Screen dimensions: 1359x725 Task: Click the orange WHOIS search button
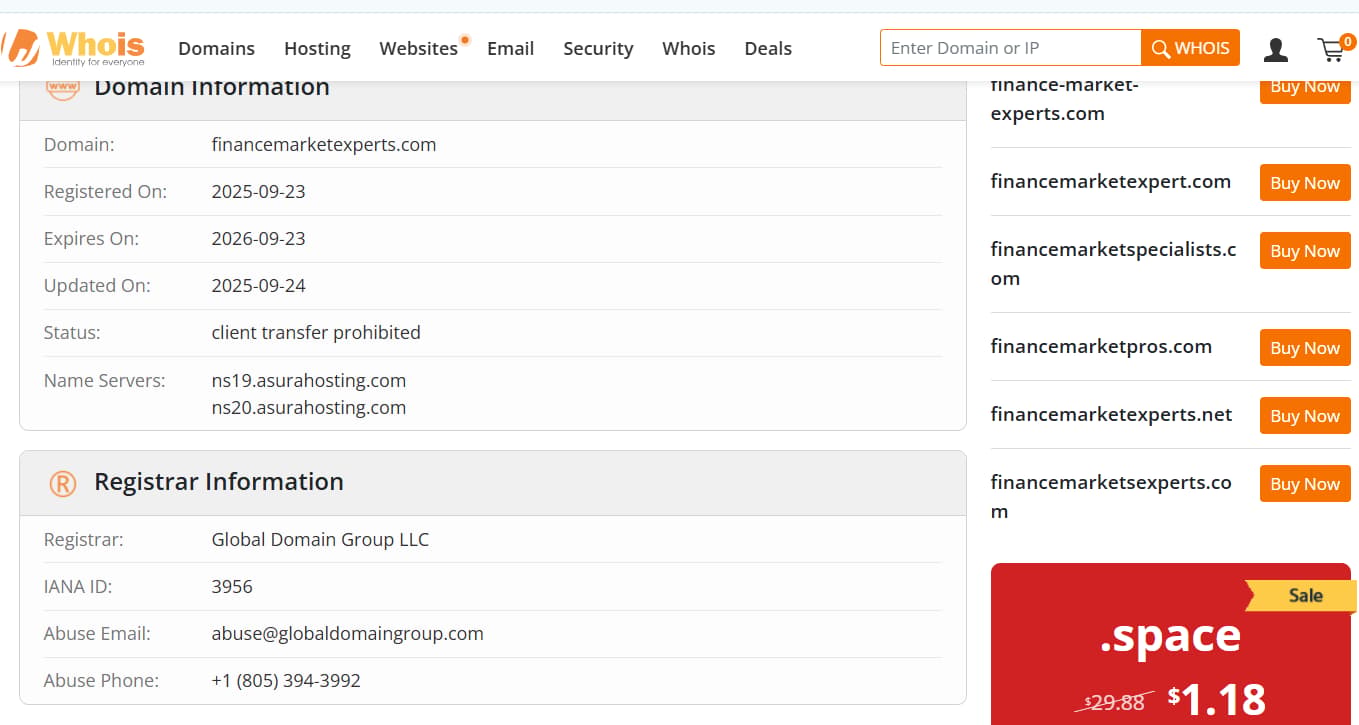coord(1190,48)
